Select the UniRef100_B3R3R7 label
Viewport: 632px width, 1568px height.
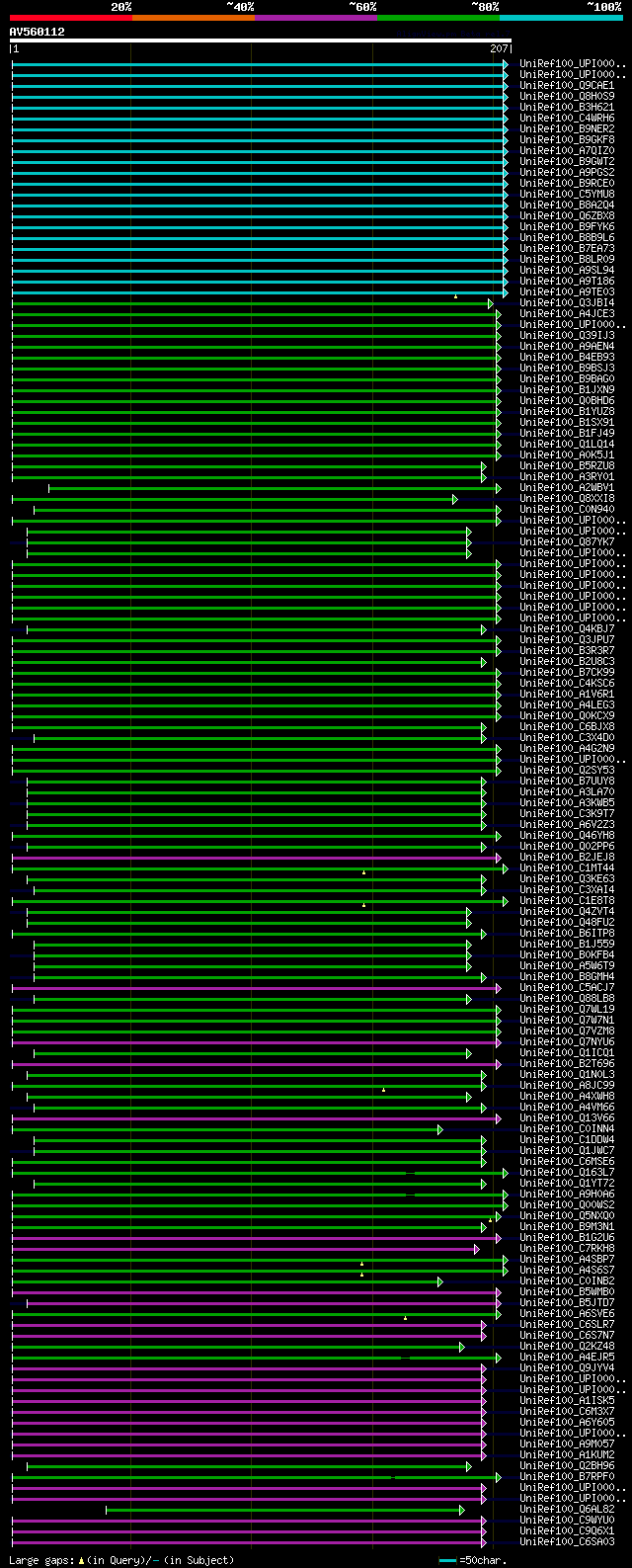point(567,651)
